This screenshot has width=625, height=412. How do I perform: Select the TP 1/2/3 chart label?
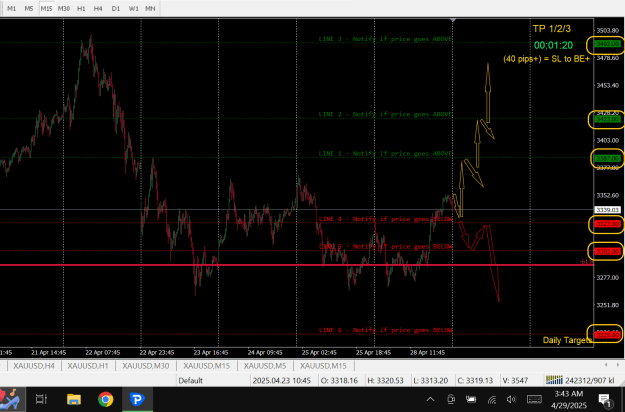552,29
